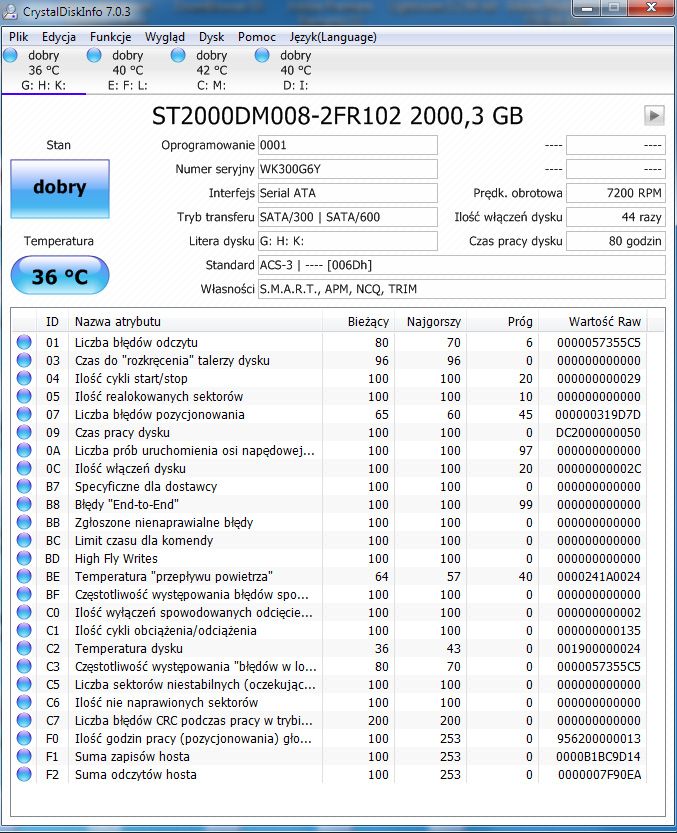Click status orb for attribute 0A row
Image resolution: width=677 pixels, height=833 pixels.
click(24, 450)
